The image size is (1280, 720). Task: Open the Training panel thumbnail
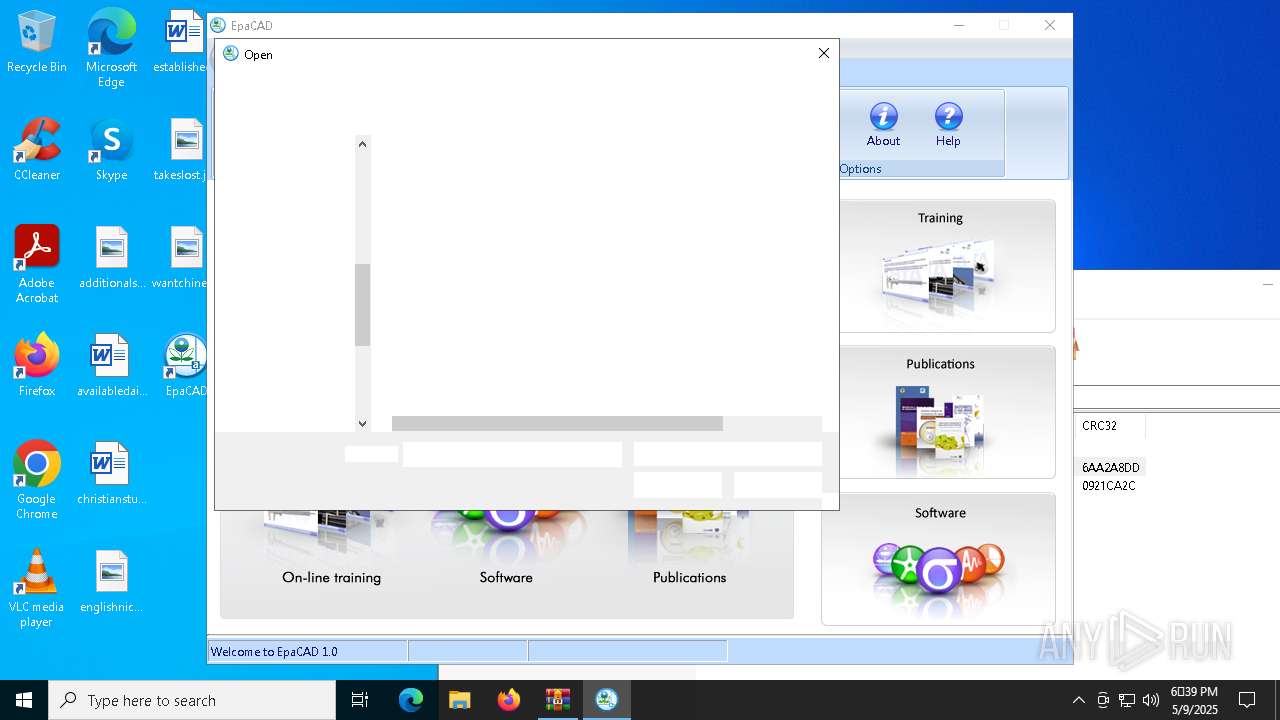point(940,266)
